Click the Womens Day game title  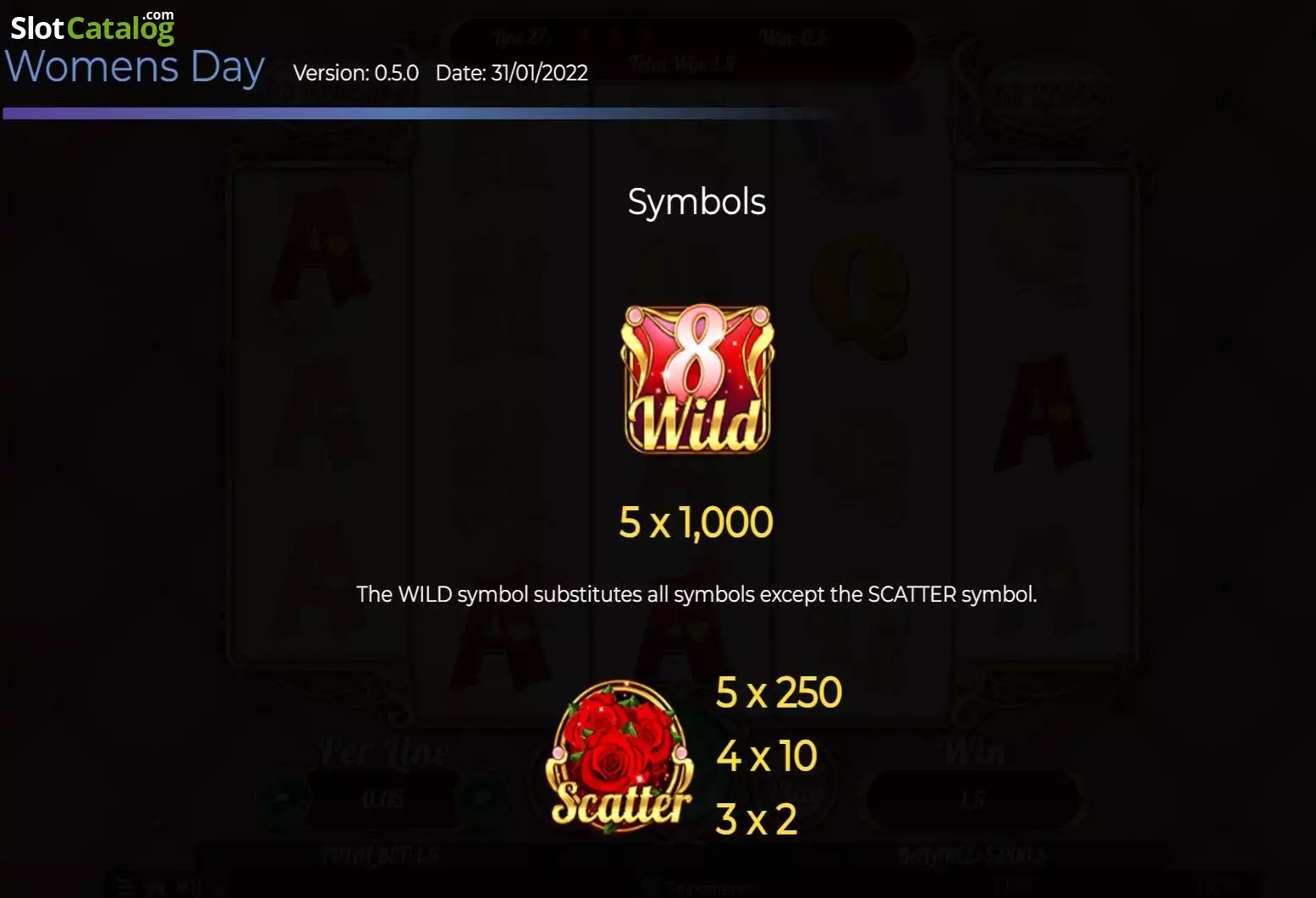pyautogui.click(x=135, y=68)
